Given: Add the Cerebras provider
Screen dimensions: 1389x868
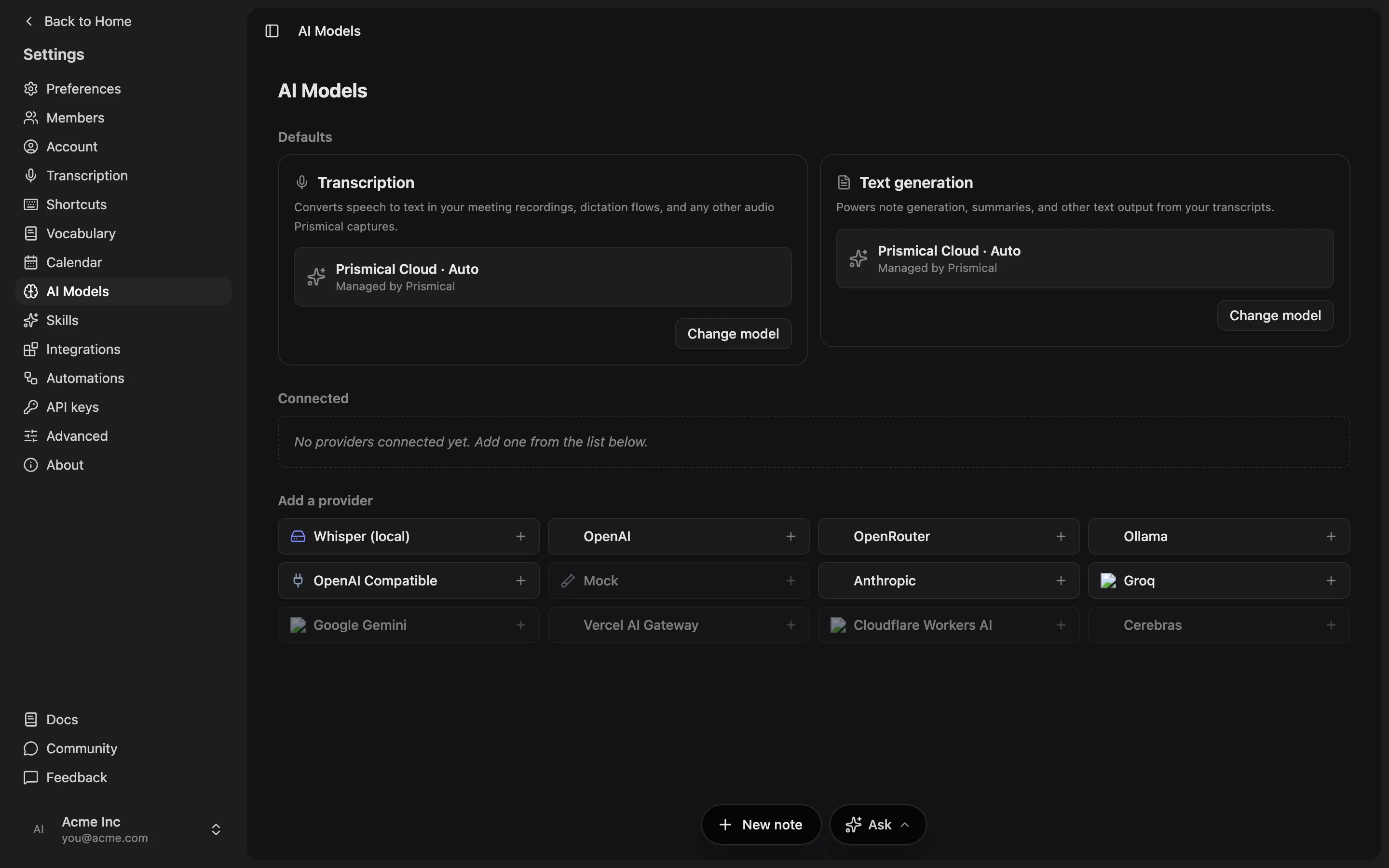Looking at the screenshot, I should [1219, 624].
